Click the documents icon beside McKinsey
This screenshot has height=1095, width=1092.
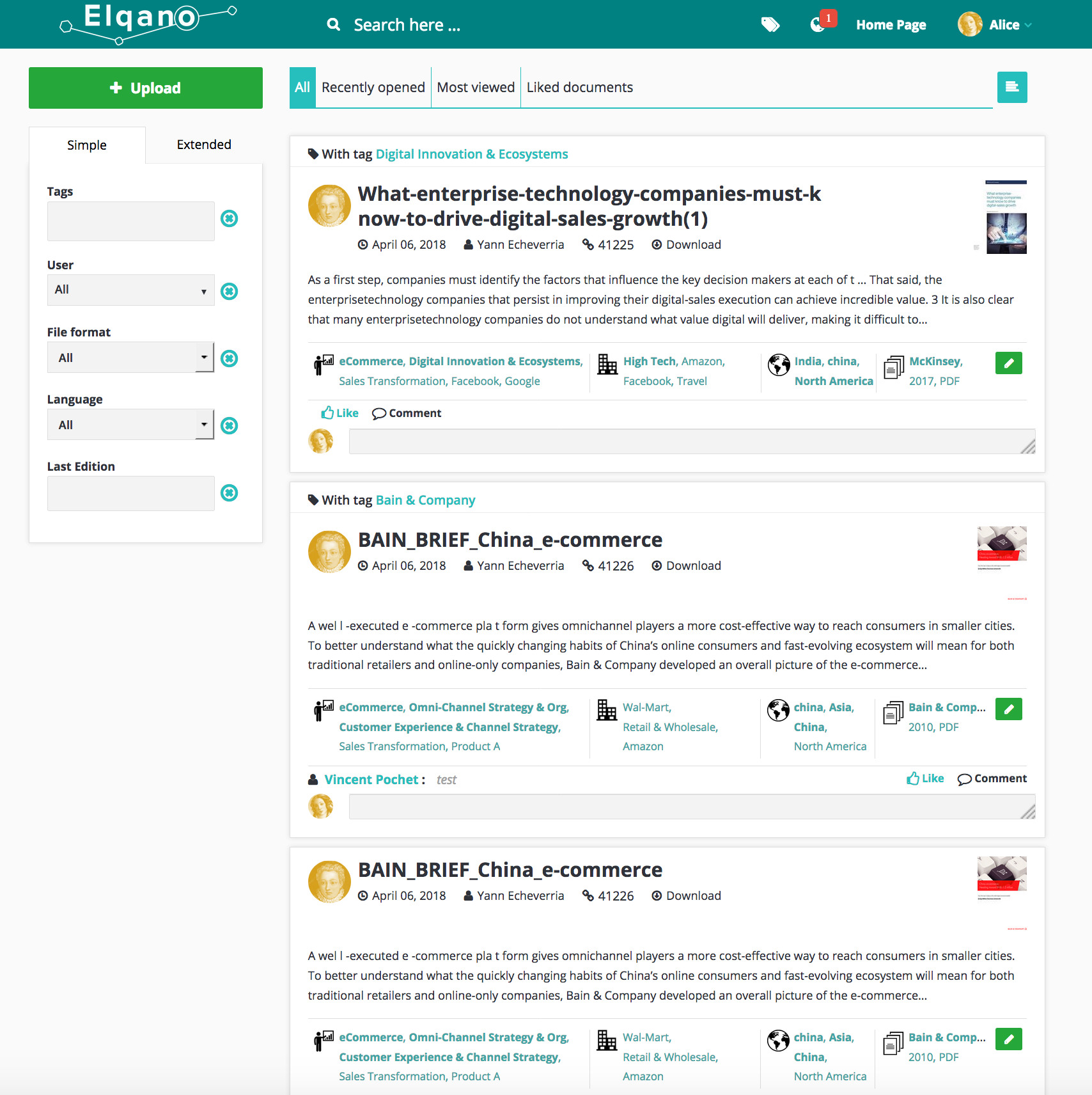click(894, 367)
